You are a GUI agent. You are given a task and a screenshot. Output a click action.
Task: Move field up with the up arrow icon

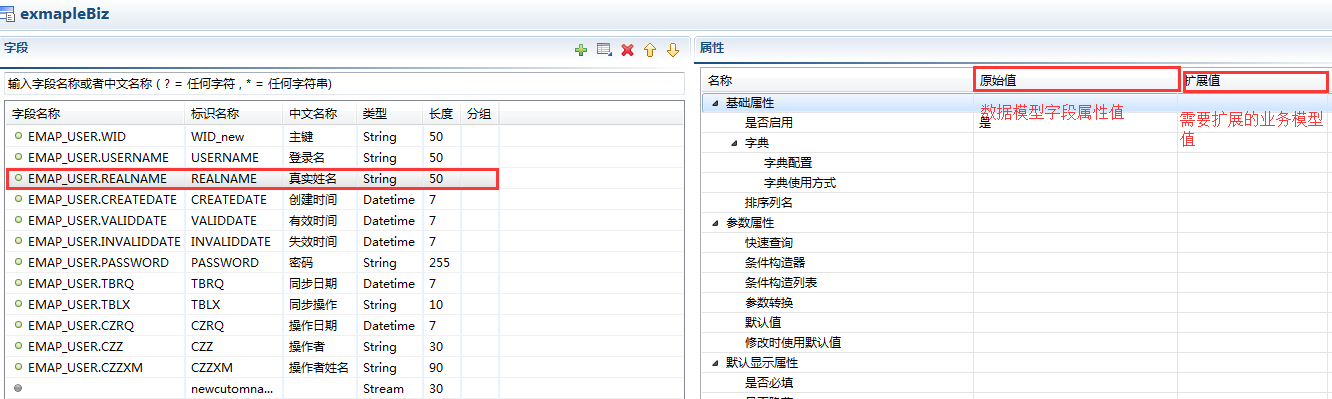point(650,49)
